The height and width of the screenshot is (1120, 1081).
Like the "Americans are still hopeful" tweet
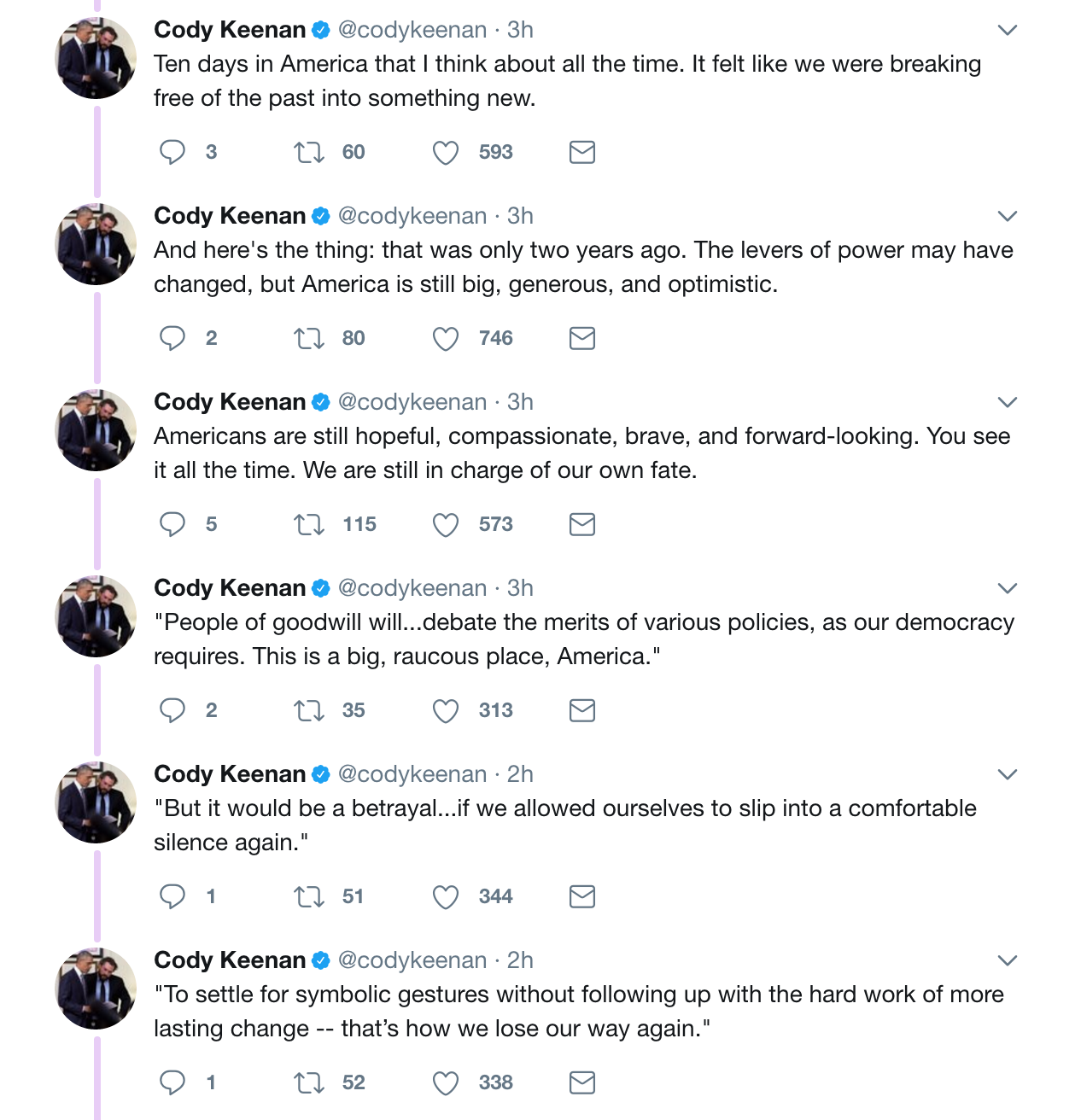click(x=446, y=524)
